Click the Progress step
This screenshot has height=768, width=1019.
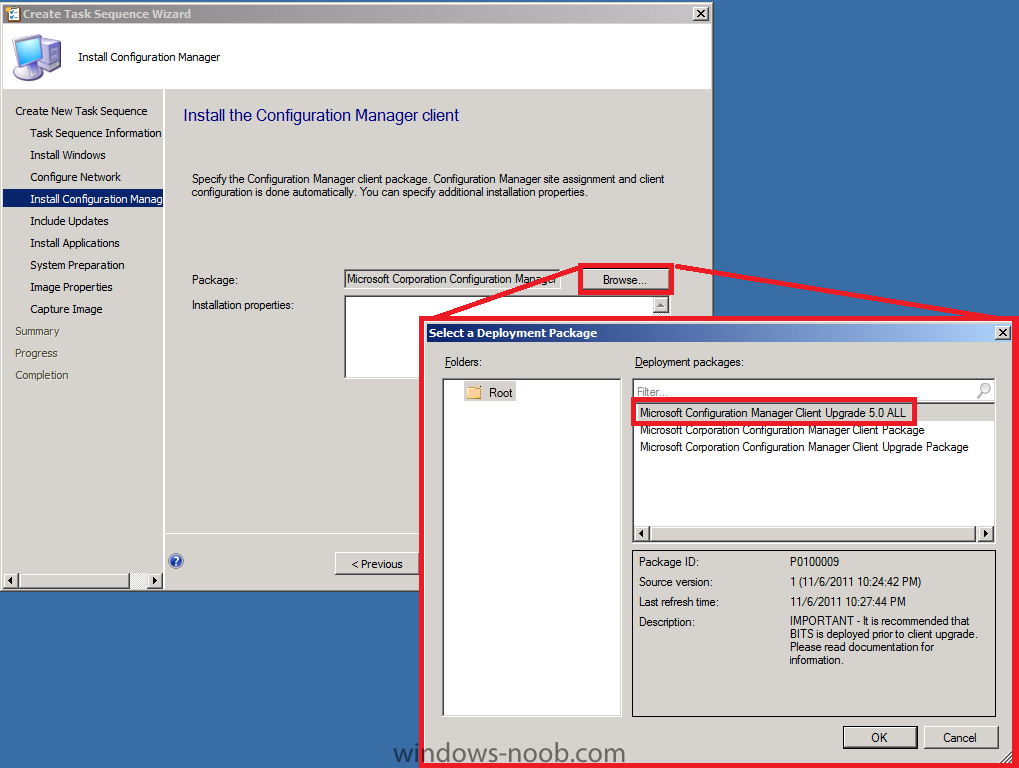[36, 353]
